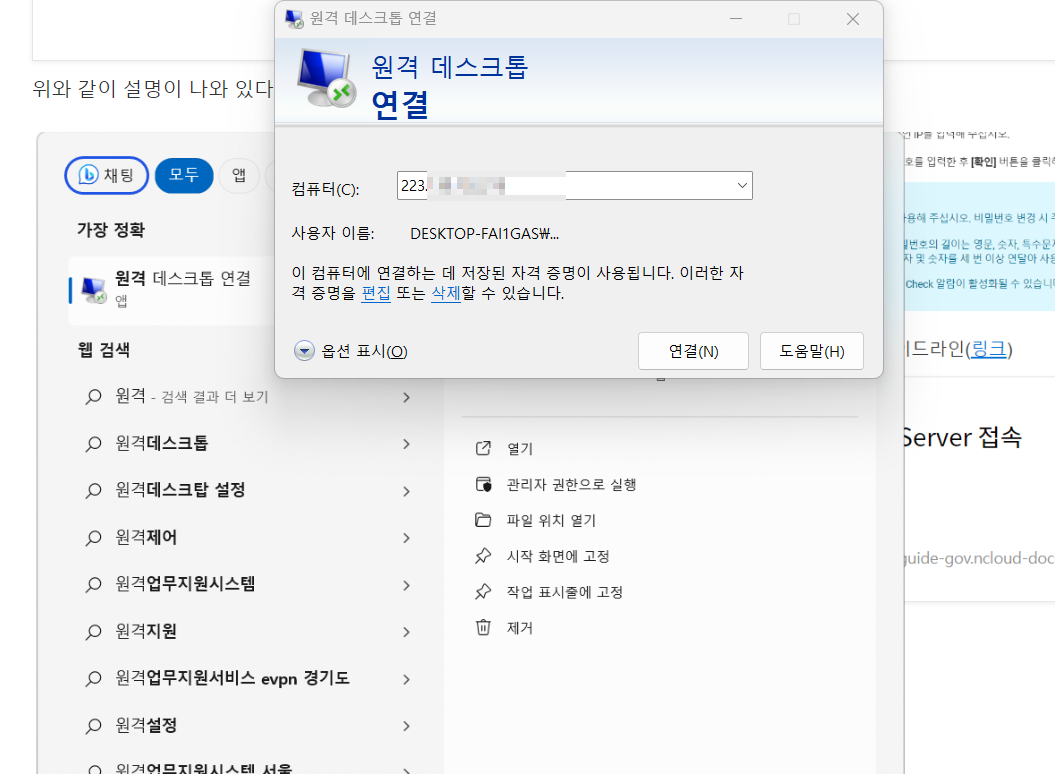Open the 링크 hyperlink in background page
The height and width of the screenshot is (774, 1055).
click(988, 349)
